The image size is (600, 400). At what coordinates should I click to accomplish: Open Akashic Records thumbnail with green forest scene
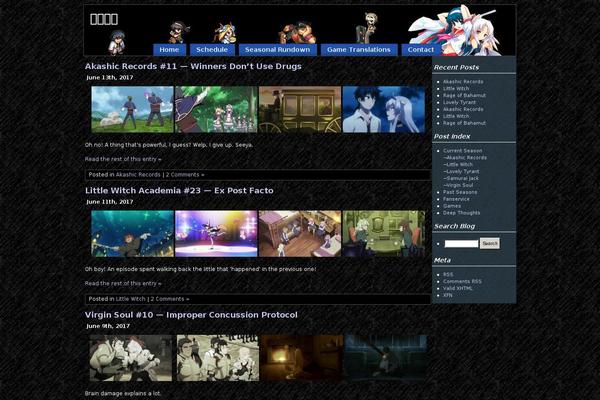click(216, 109)
